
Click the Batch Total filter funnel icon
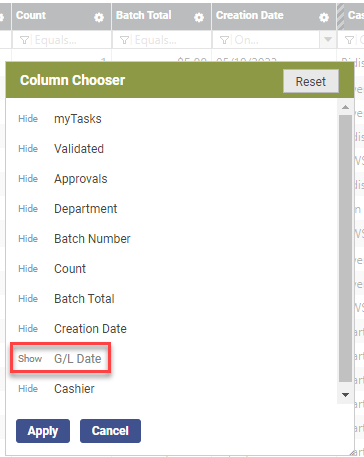pos(124,40)
